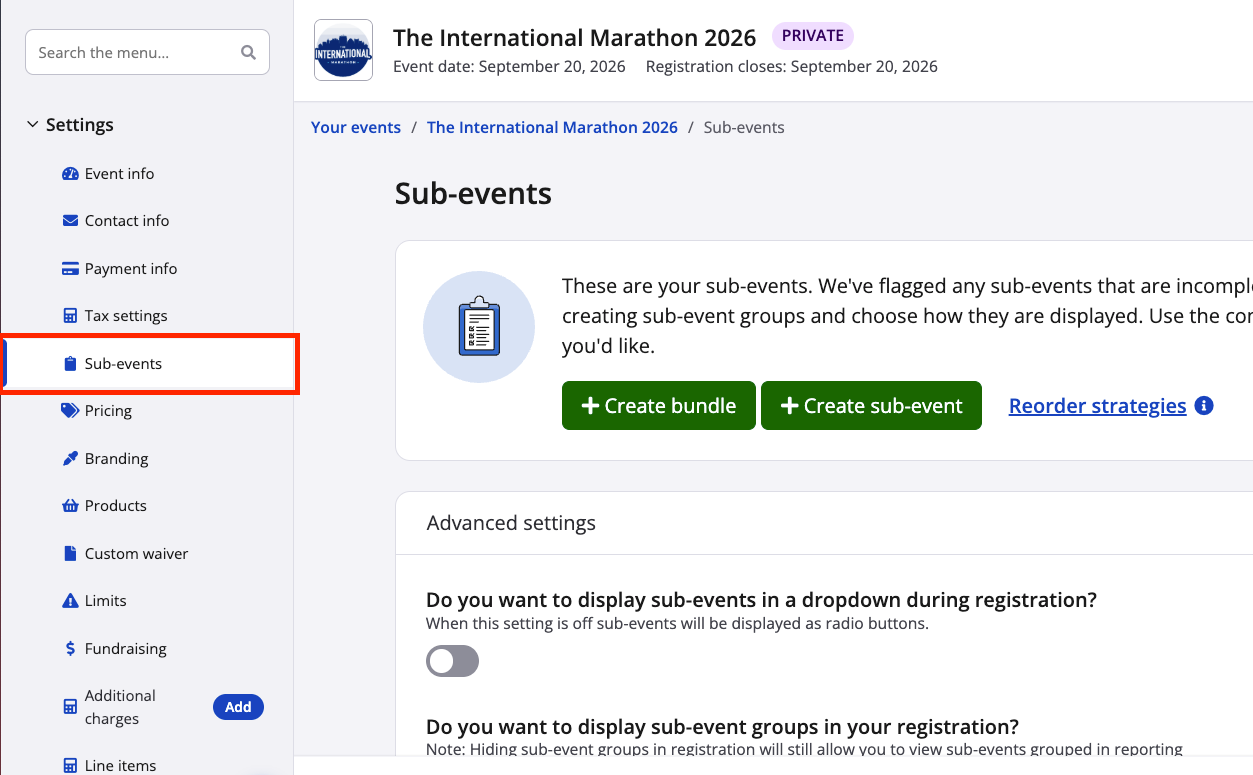Click the Products basket icon
The width and height of the screenshot is (1253, 775).
tap(70, 506)
